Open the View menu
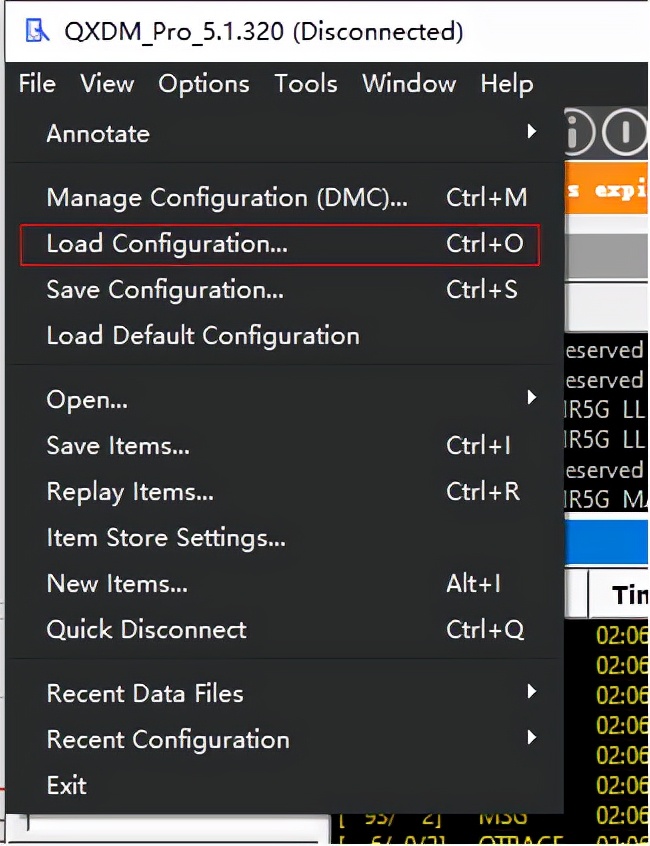Viewport: 650px width, 846px height. coord(106,84)
